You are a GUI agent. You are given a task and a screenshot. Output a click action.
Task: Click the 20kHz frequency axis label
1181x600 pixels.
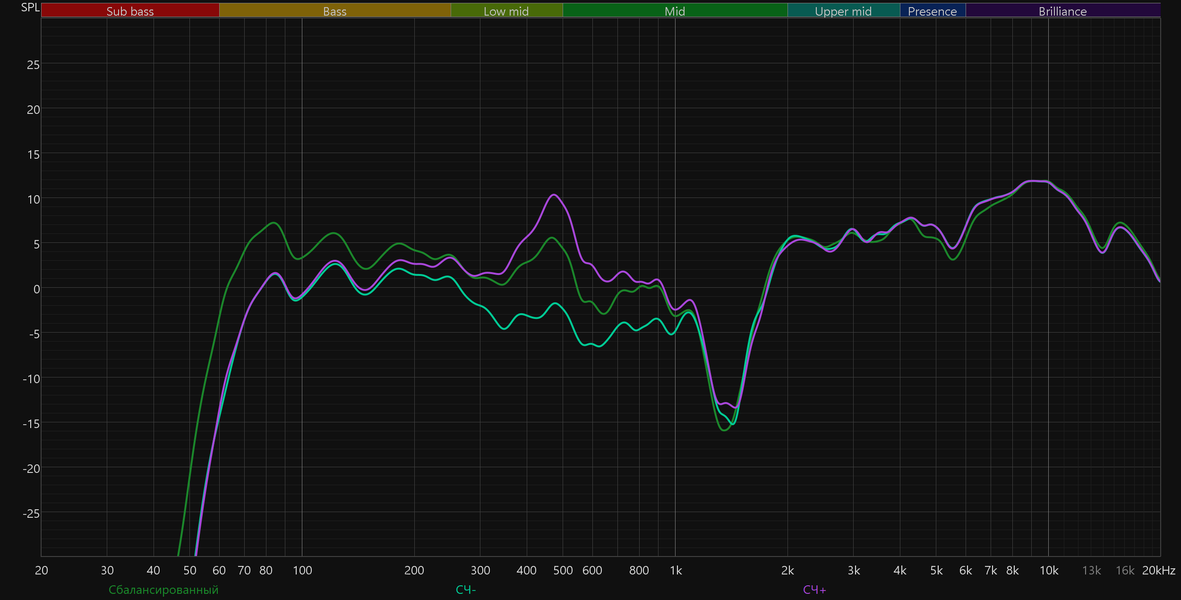1158,571
